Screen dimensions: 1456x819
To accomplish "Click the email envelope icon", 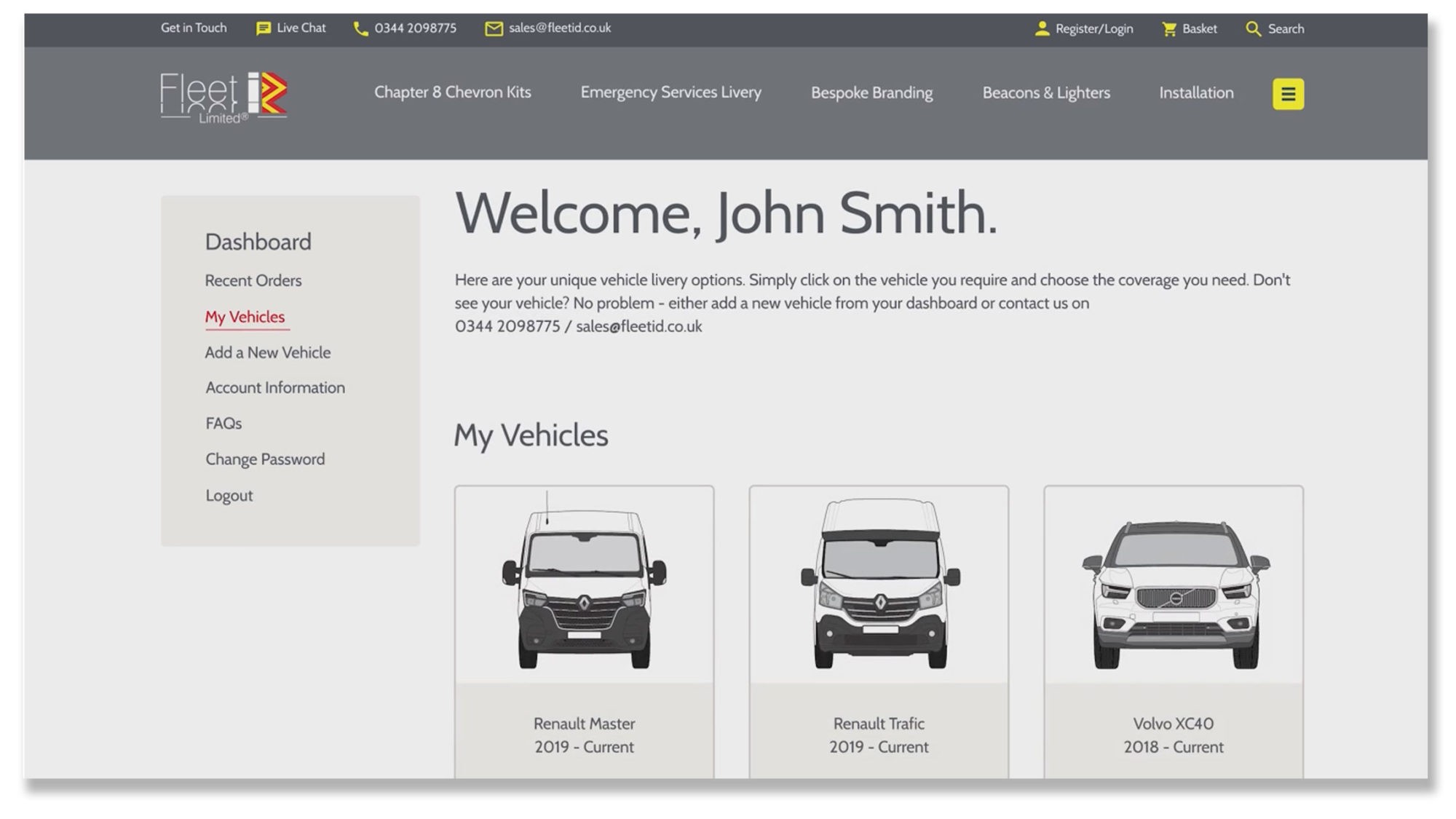I will pyautogui.click(x=494, y=28).
